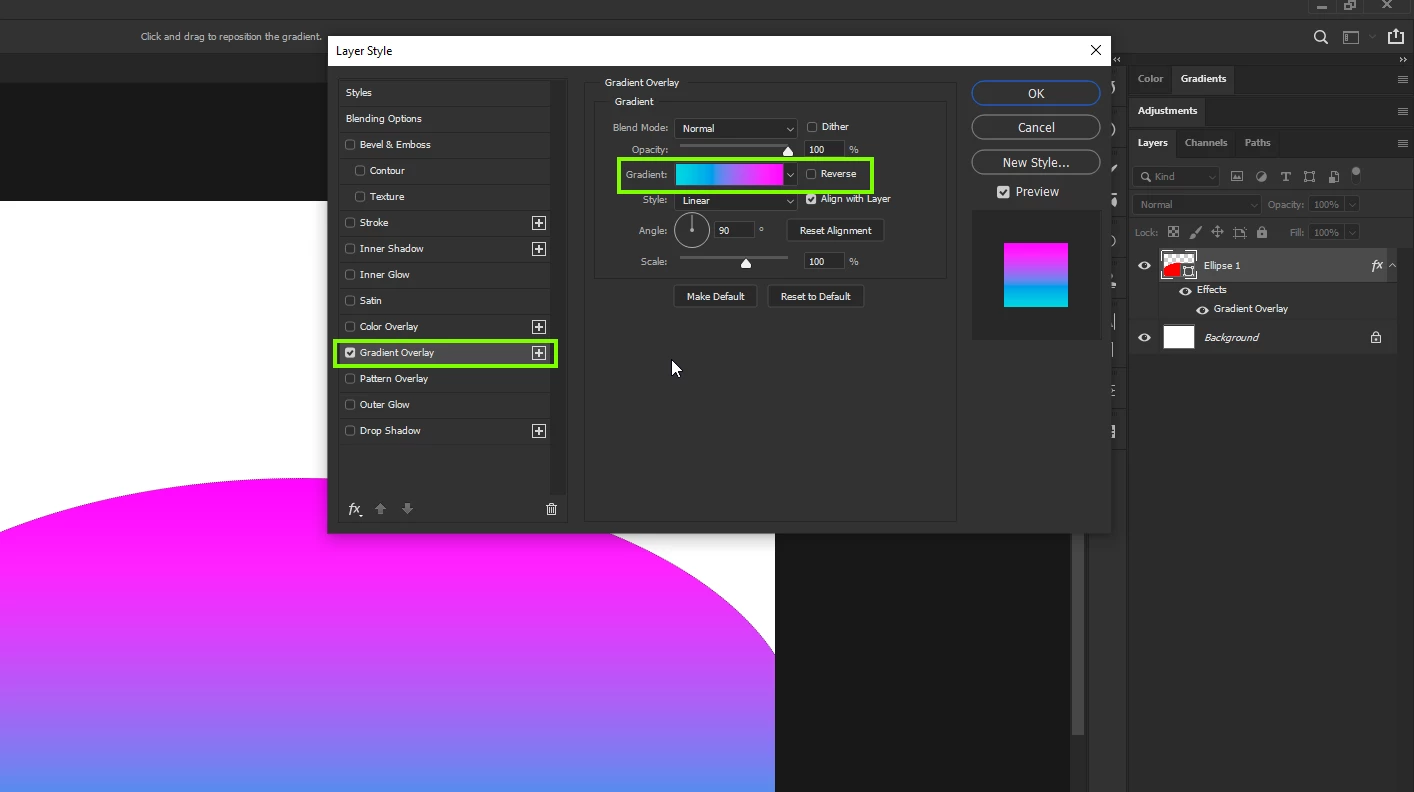1414x792 pixels.
Task: Open the fx menu at the bottom of the styles list
Action: pyautogui.click(x=355, y=509)
